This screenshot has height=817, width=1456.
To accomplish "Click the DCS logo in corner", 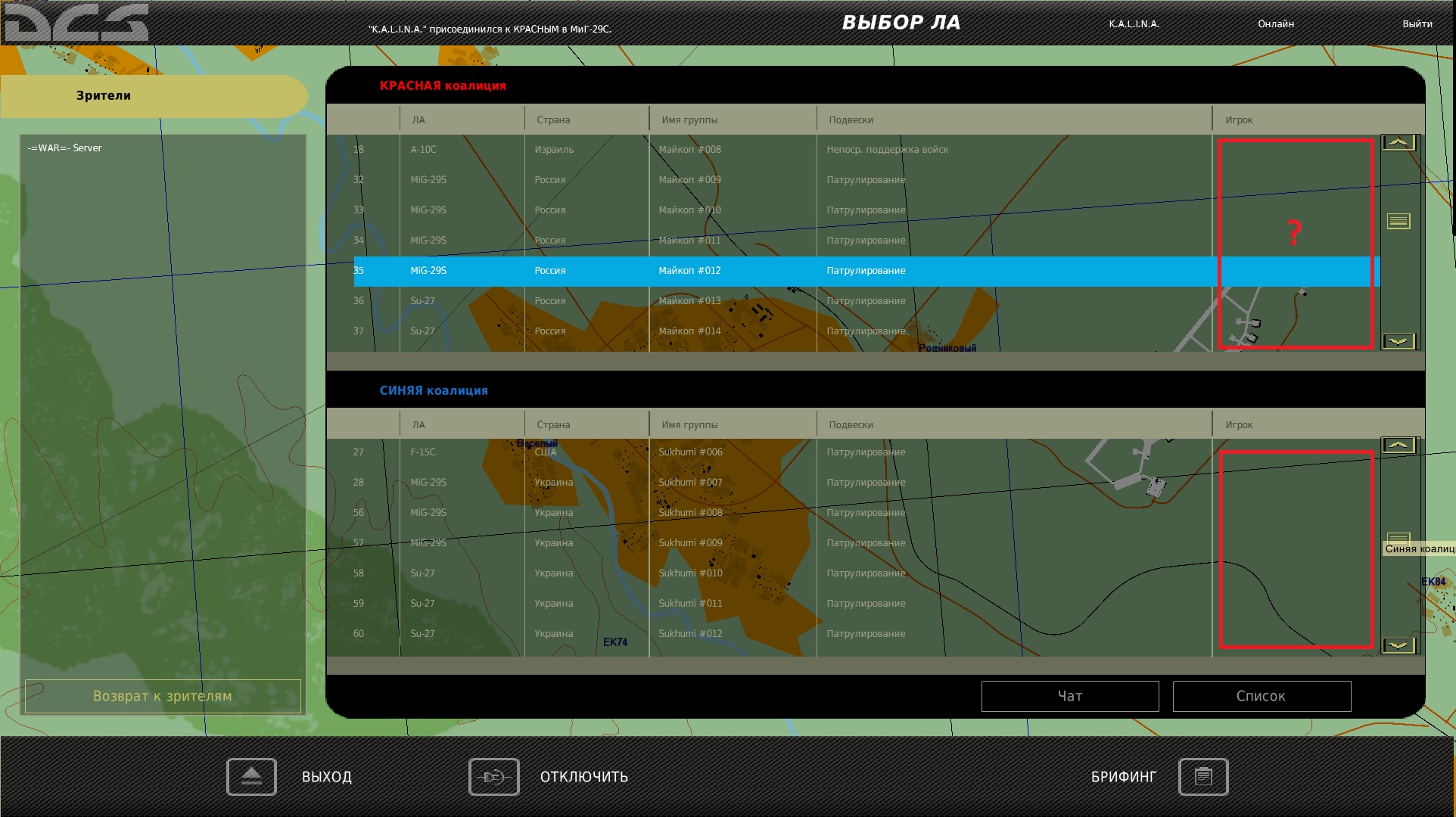I will 76,22.
